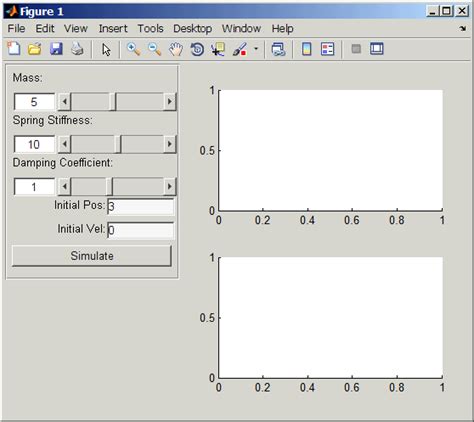Toggle the Insert Colorbar icon

click(307, 49)
